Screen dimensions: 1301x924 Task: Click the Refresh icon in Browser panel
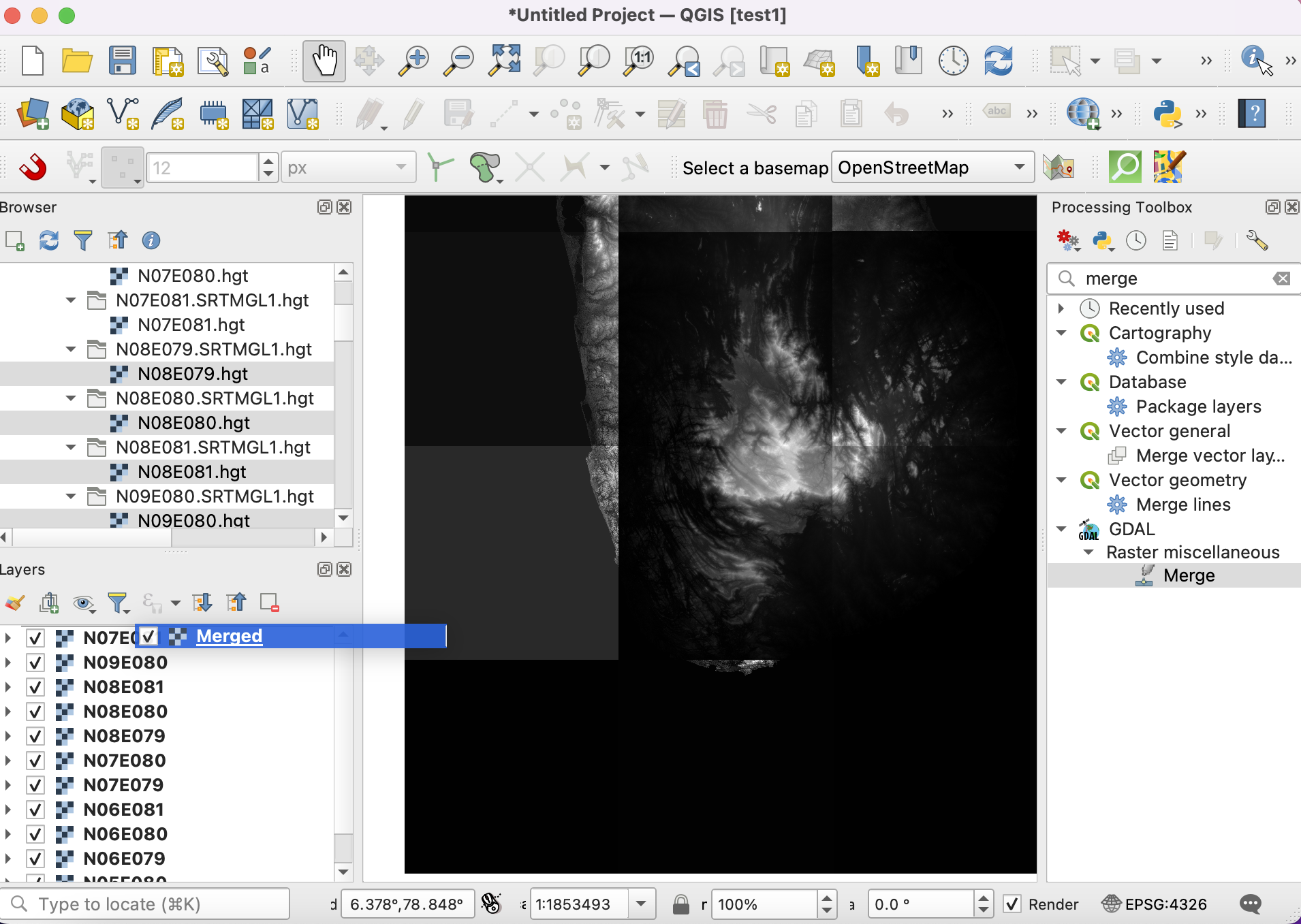tap(48, 240)
